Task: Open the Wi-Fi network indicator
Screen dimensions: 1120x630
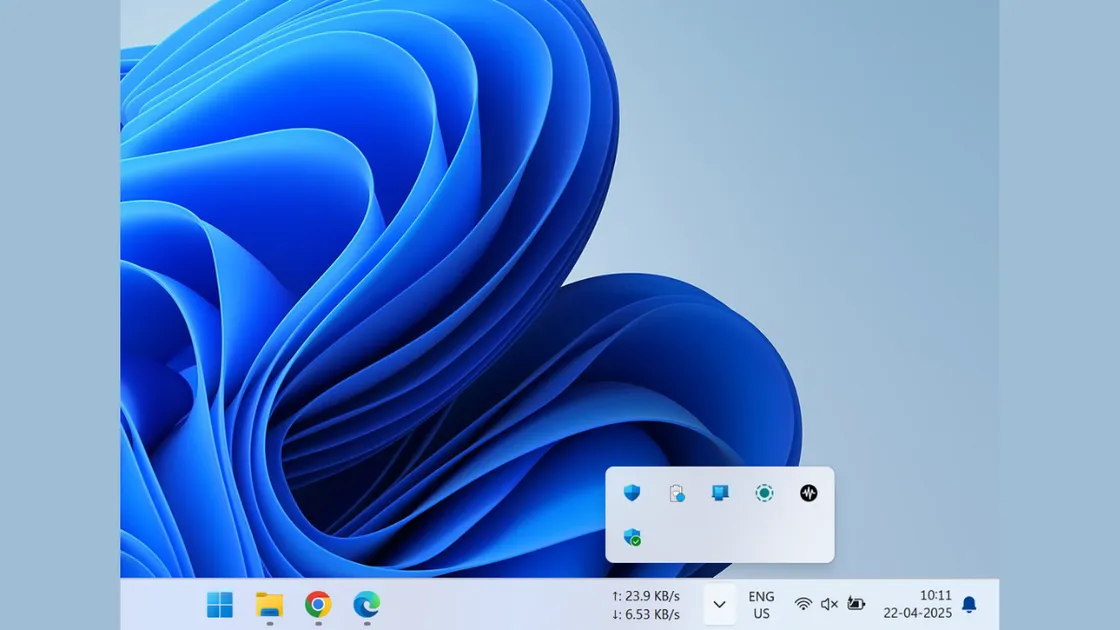Action: (x=803, y=604)
